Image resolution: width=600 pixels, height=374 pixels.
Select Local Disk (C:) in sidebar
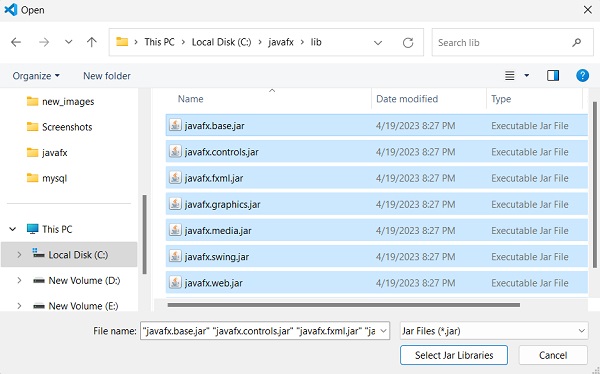pos(70,255)
